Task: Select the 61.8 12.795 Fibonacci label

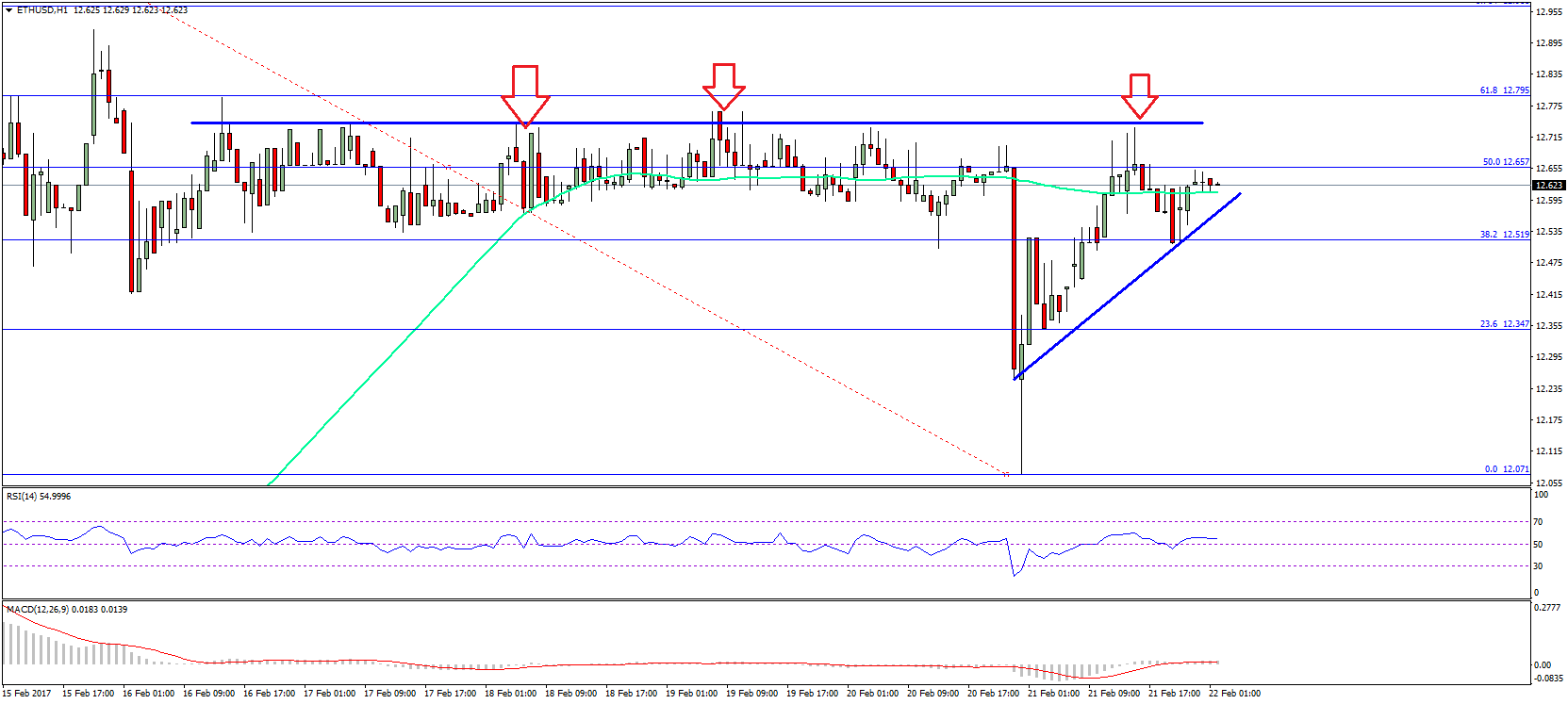Action: (x=1504, y=90)
